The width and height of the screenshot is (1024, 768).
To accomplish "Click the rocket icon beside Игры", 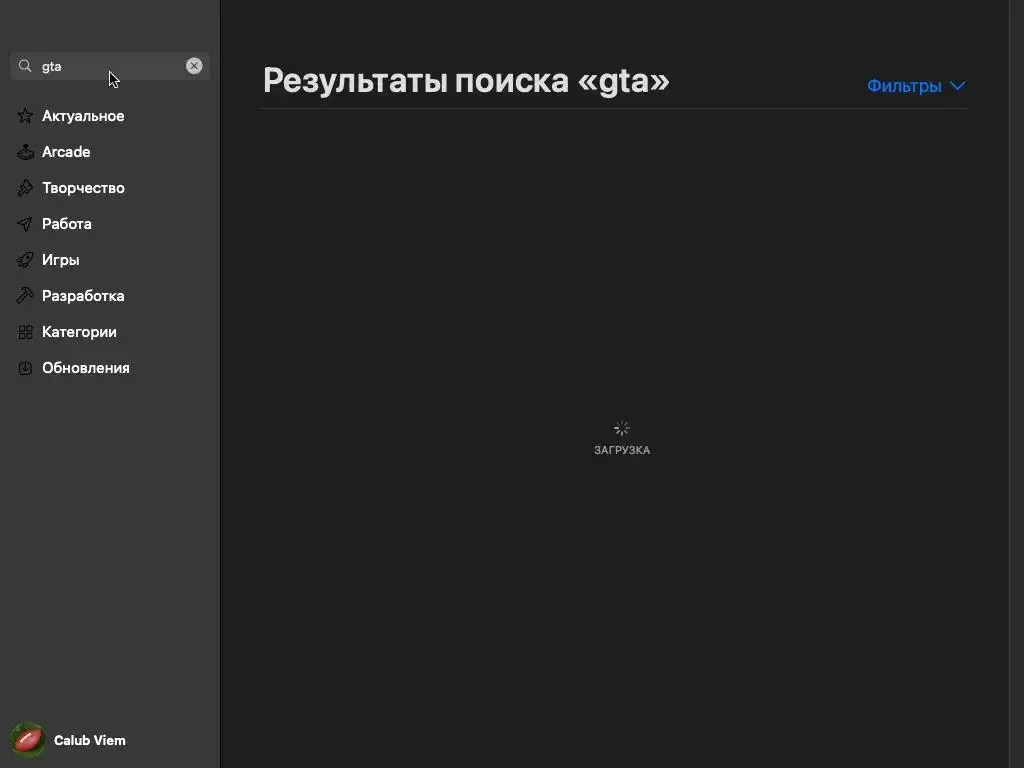I will point(25,260).
